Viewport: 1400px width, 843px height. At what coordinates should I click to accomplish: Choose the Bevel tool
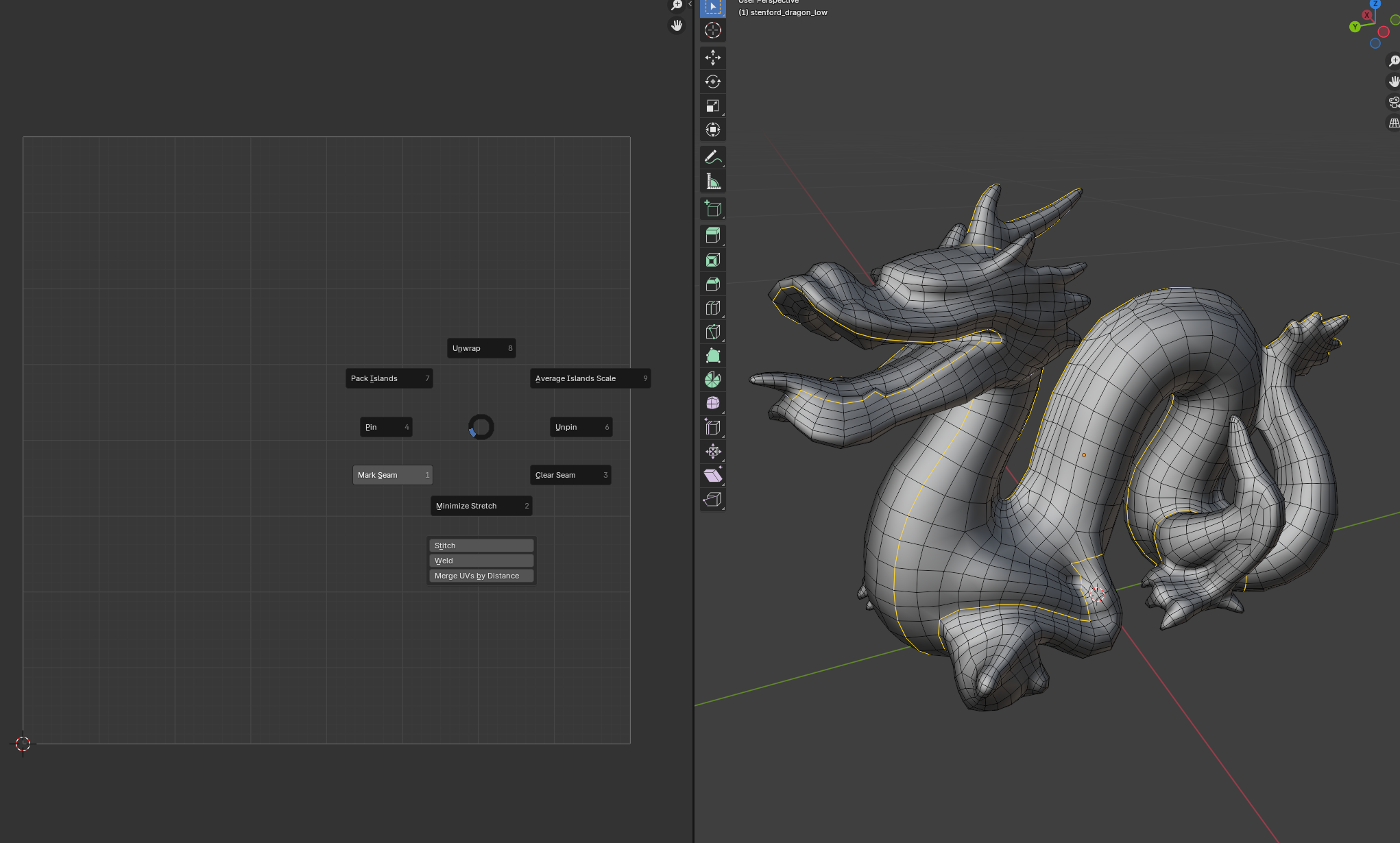click(712, 284)
